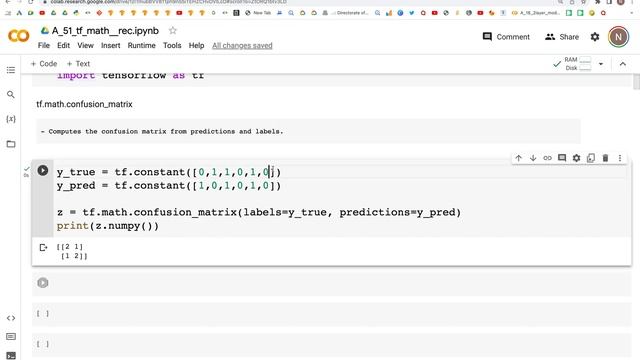The image size is (640, 360).
Task: Open the Runtime menu
Action: 141,45
